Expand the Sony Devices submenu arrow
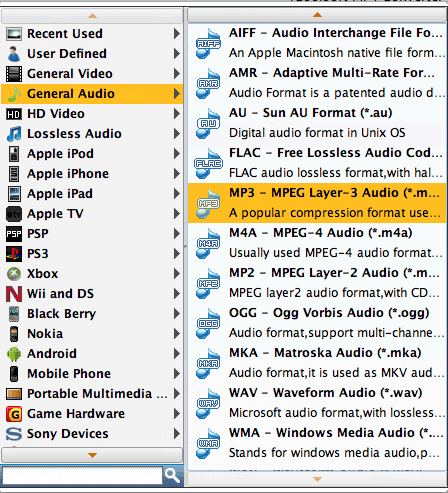This screenshot has width=448, height=493. [x=177, y=434]
